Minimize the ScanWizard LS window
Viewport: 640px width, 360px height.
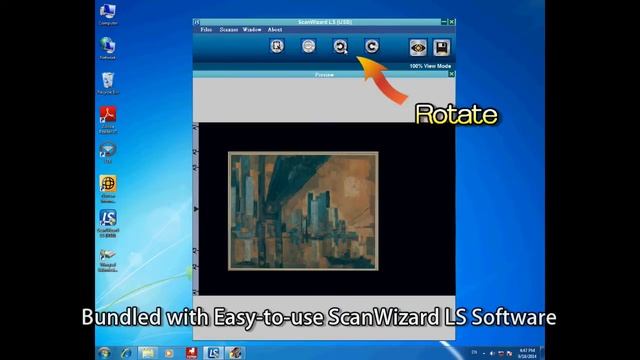click(x=444, y=22)
